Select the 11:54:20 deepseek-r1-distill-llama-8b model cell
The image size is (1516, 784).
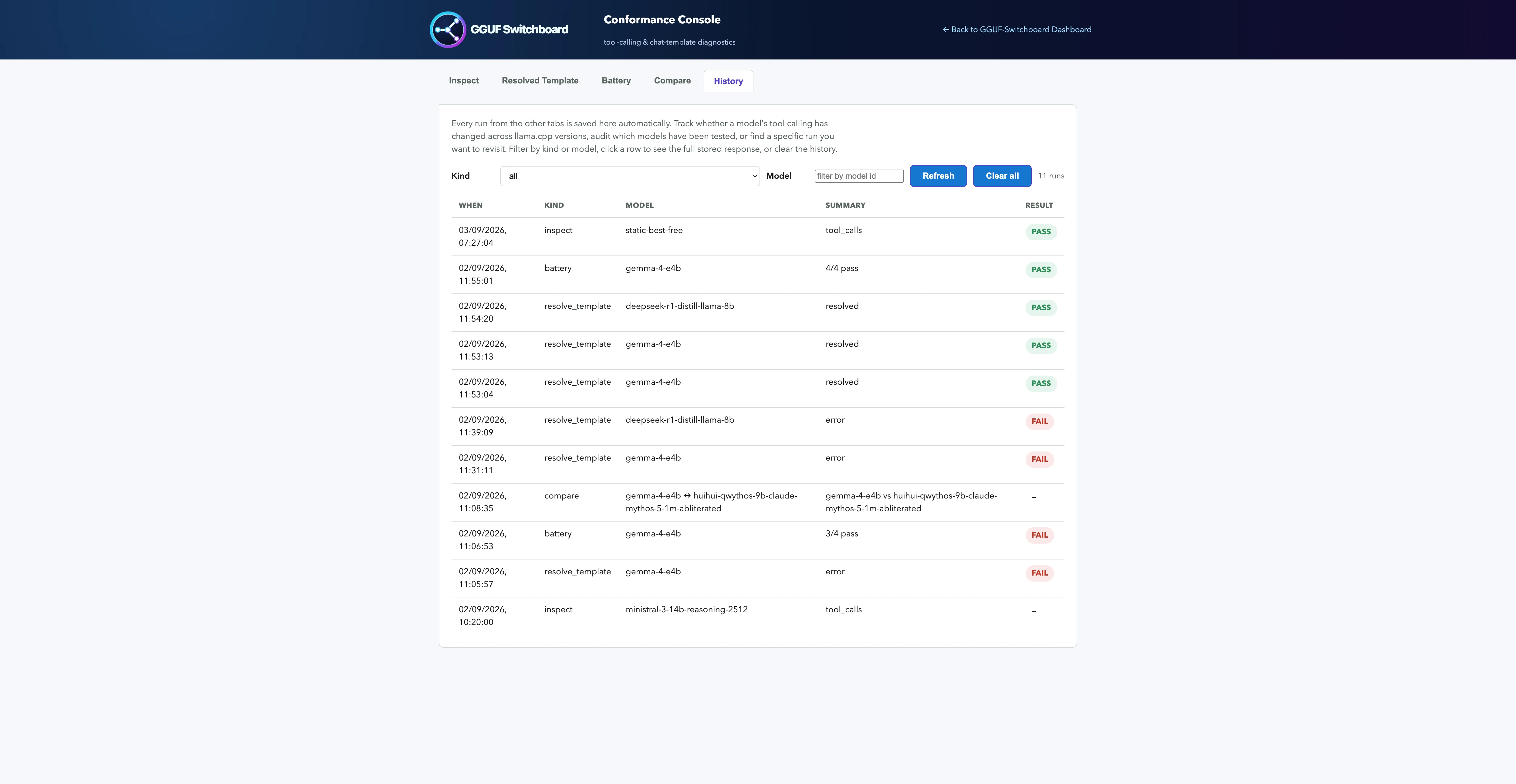pos(680,306)
